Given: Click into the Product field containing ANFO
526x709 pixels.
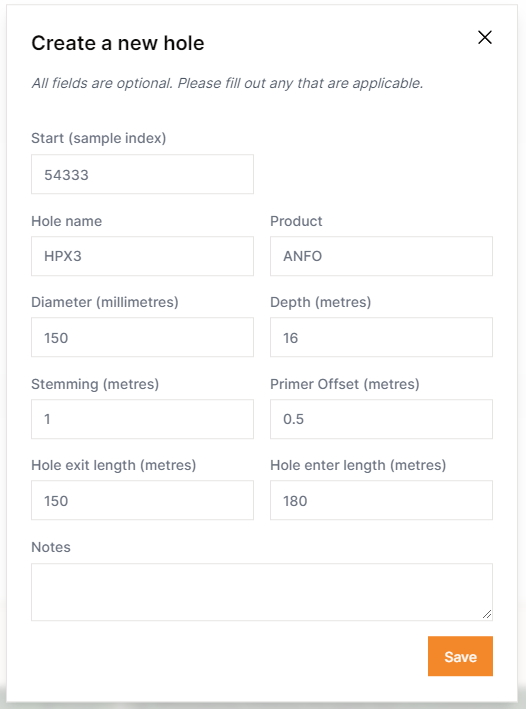Looking at the screenshot, I should 381,256.
